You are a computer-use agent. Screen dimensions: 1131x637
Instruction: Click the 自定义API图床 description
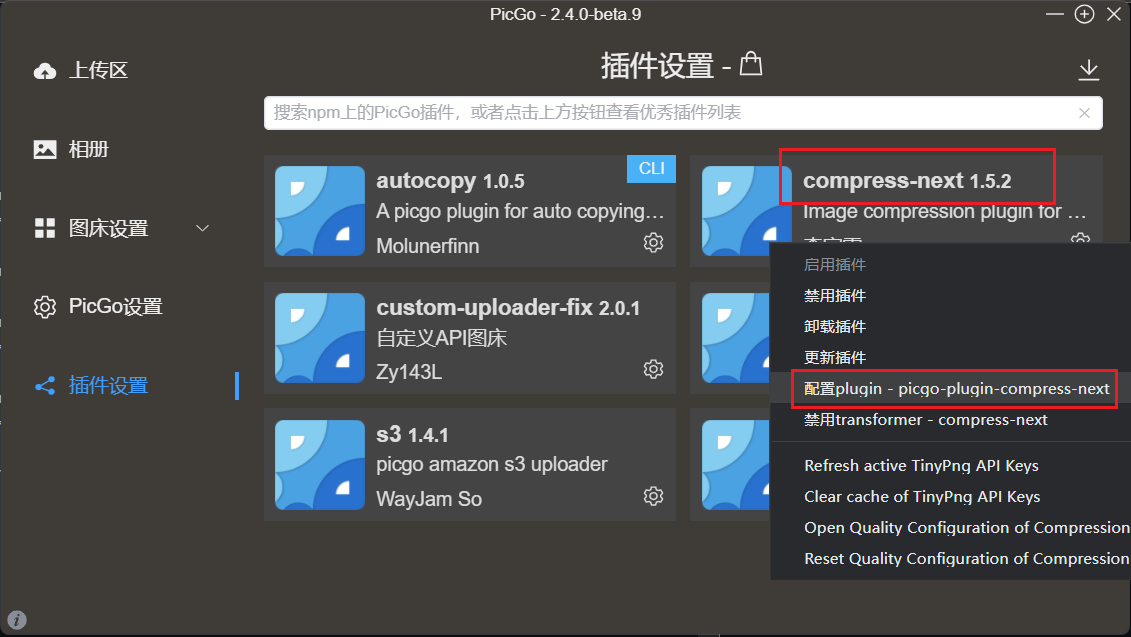441,338
